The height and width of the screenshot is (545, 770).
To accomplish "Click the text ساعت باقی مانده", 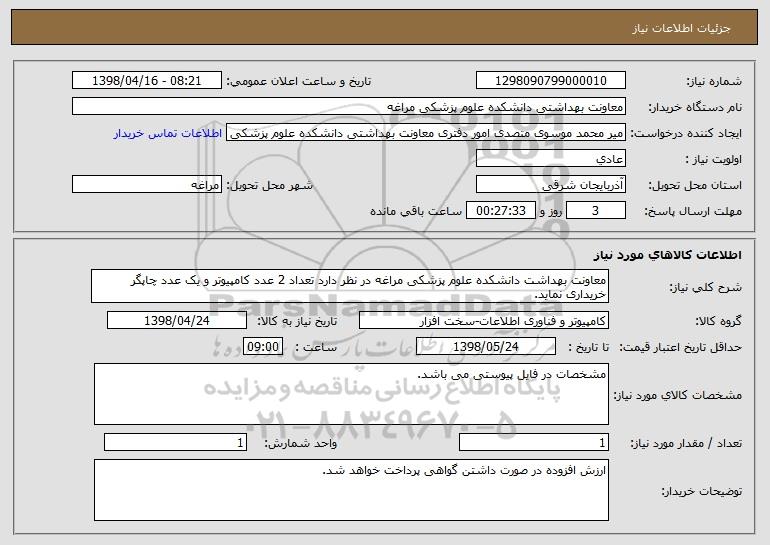I will point(415,211).
